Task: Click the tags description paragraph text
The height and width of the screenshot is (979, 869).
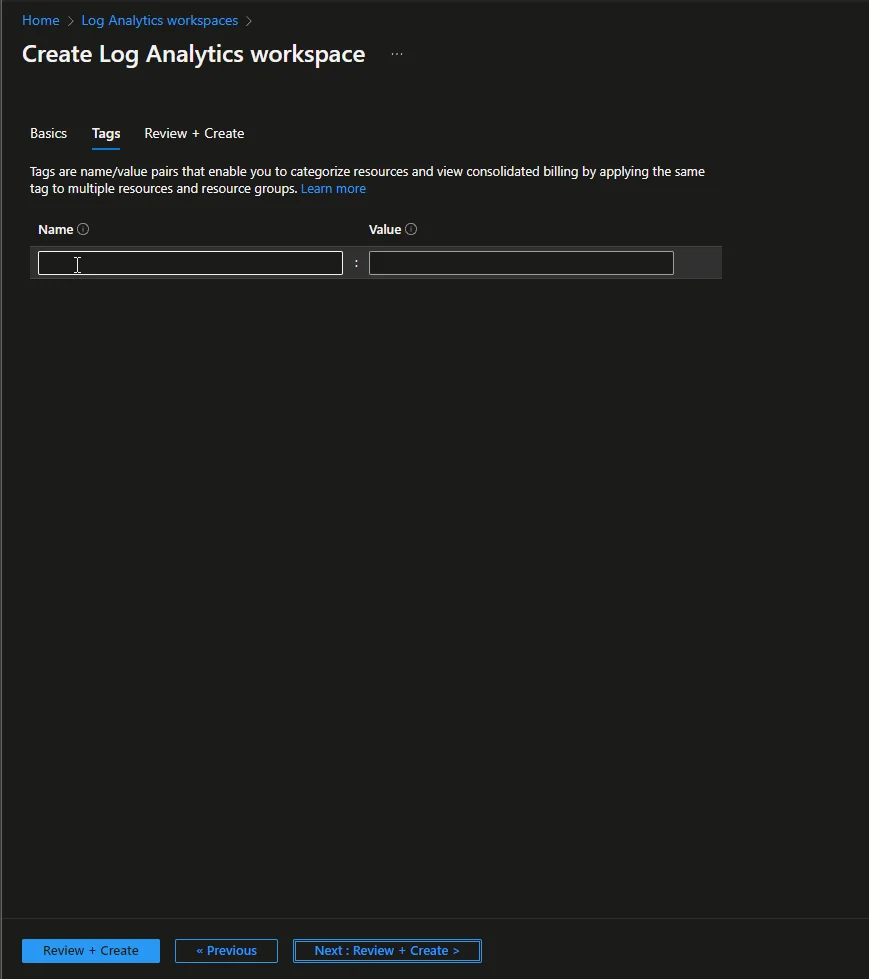Action: pyautogui.click(x=367, y=180)
